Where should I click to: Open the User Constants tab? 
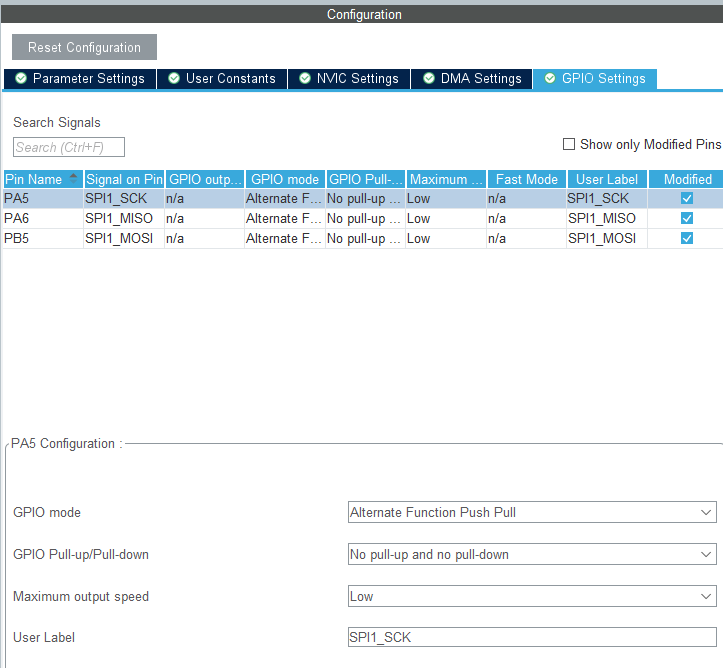tap(222, 79)
